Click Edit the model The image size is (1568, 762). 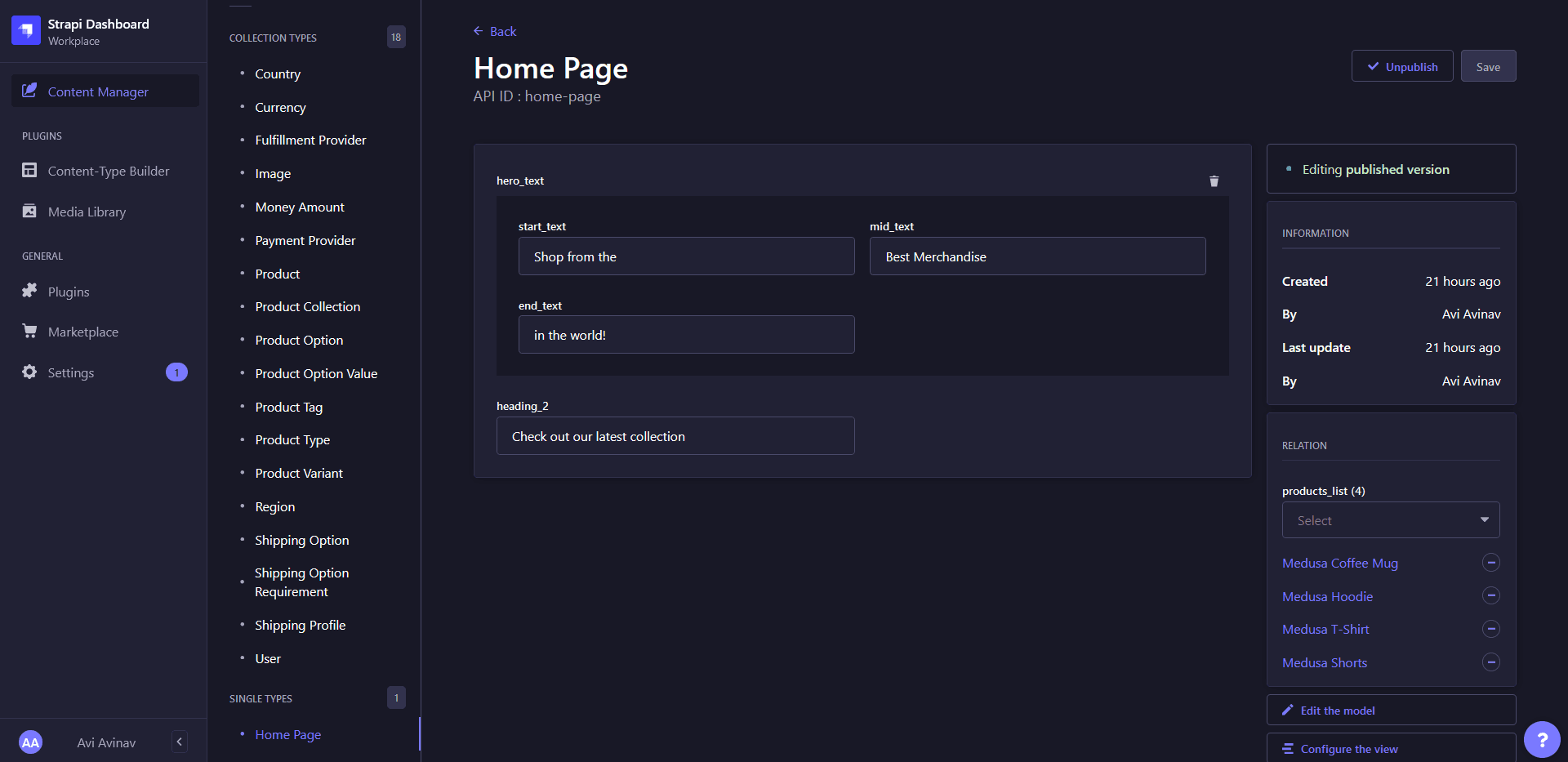click(1391, 710)
